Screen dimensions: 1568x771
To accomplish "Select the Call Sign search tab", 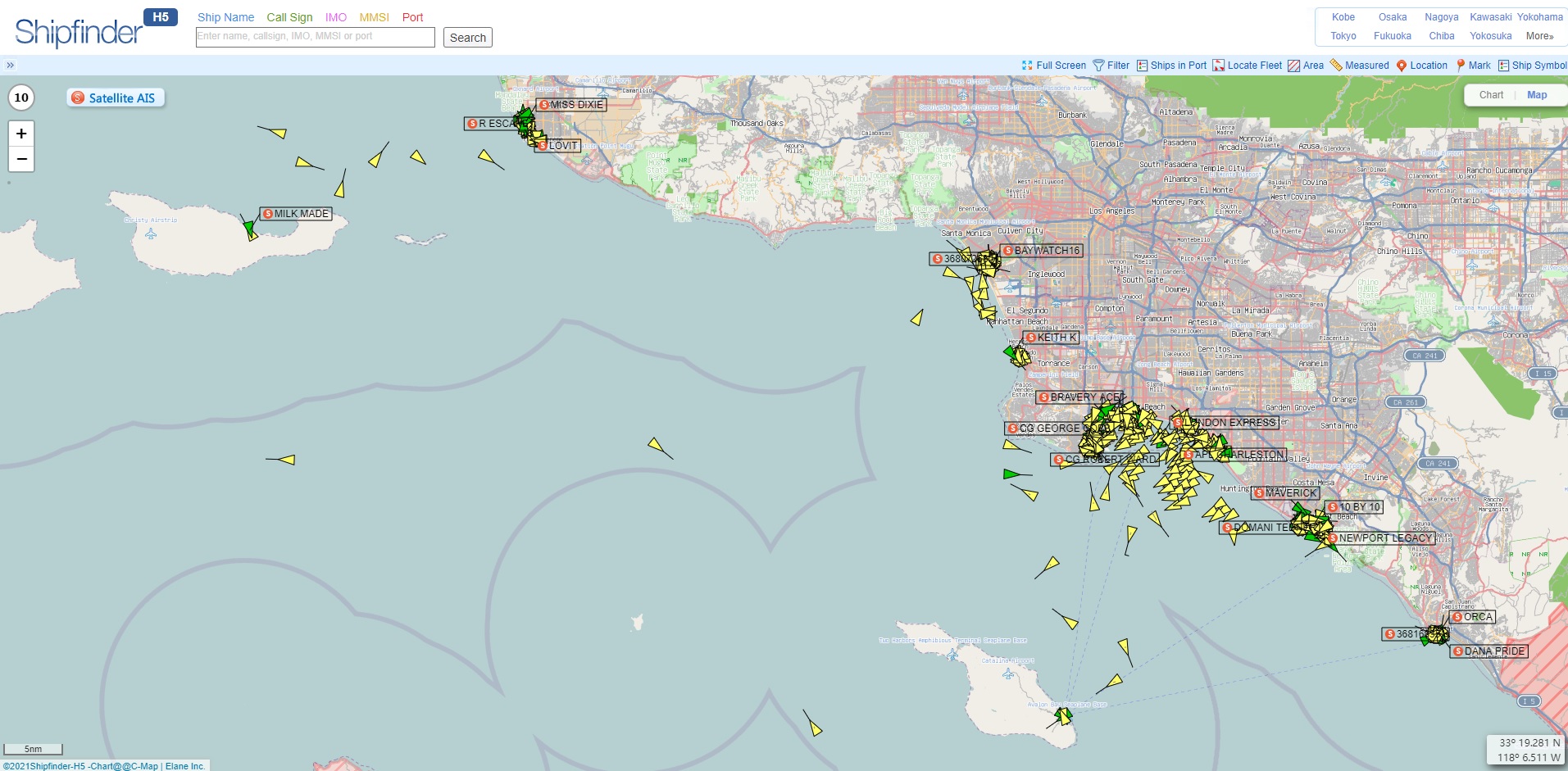I will [289, 17].
